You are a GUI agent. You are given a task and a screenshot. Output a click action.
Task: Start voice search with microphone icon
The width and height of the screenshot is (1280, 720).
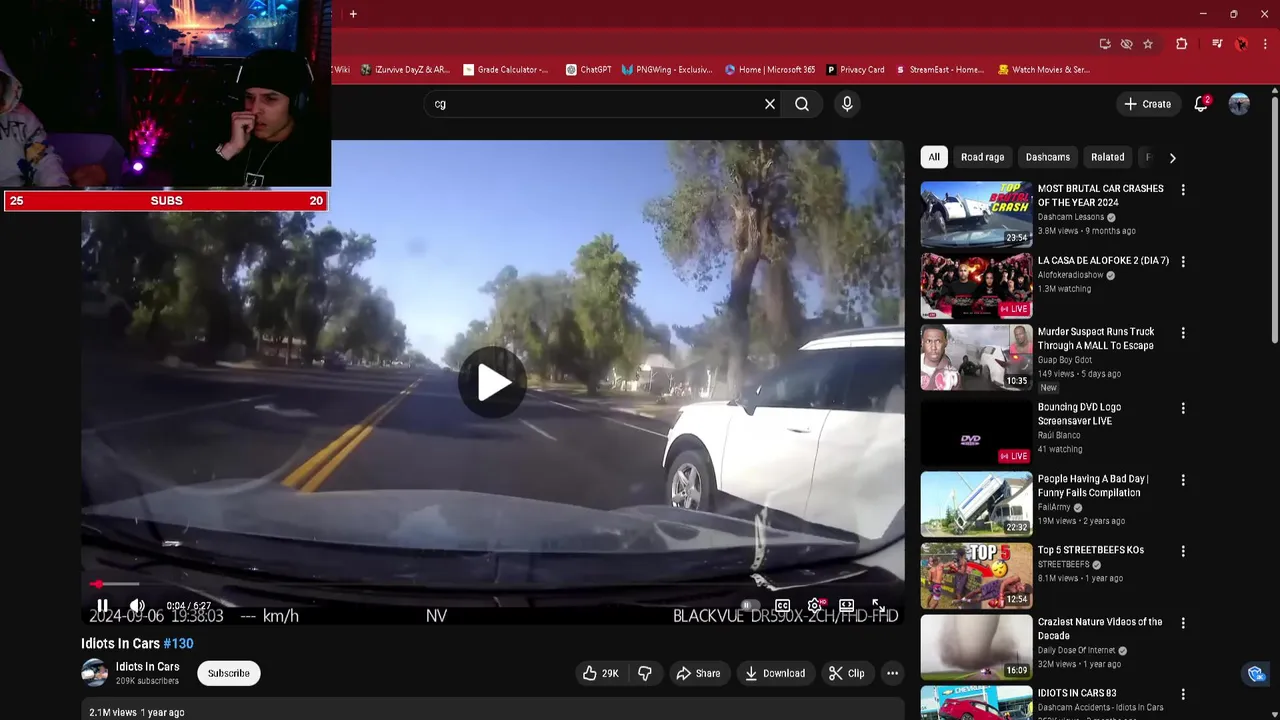847,104
